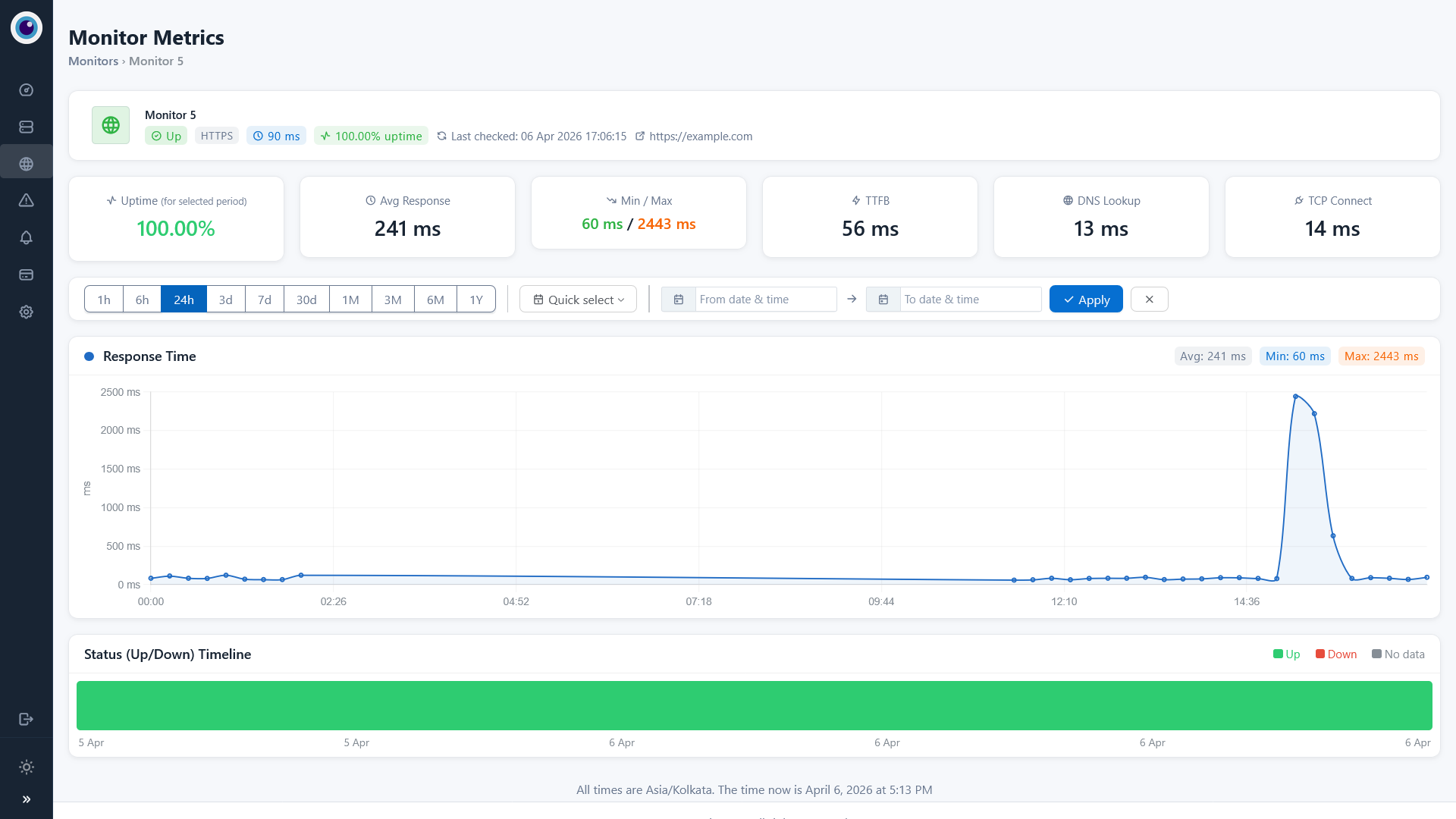
Task: Switch to the 30d time range
Action: tap(306, 300)
